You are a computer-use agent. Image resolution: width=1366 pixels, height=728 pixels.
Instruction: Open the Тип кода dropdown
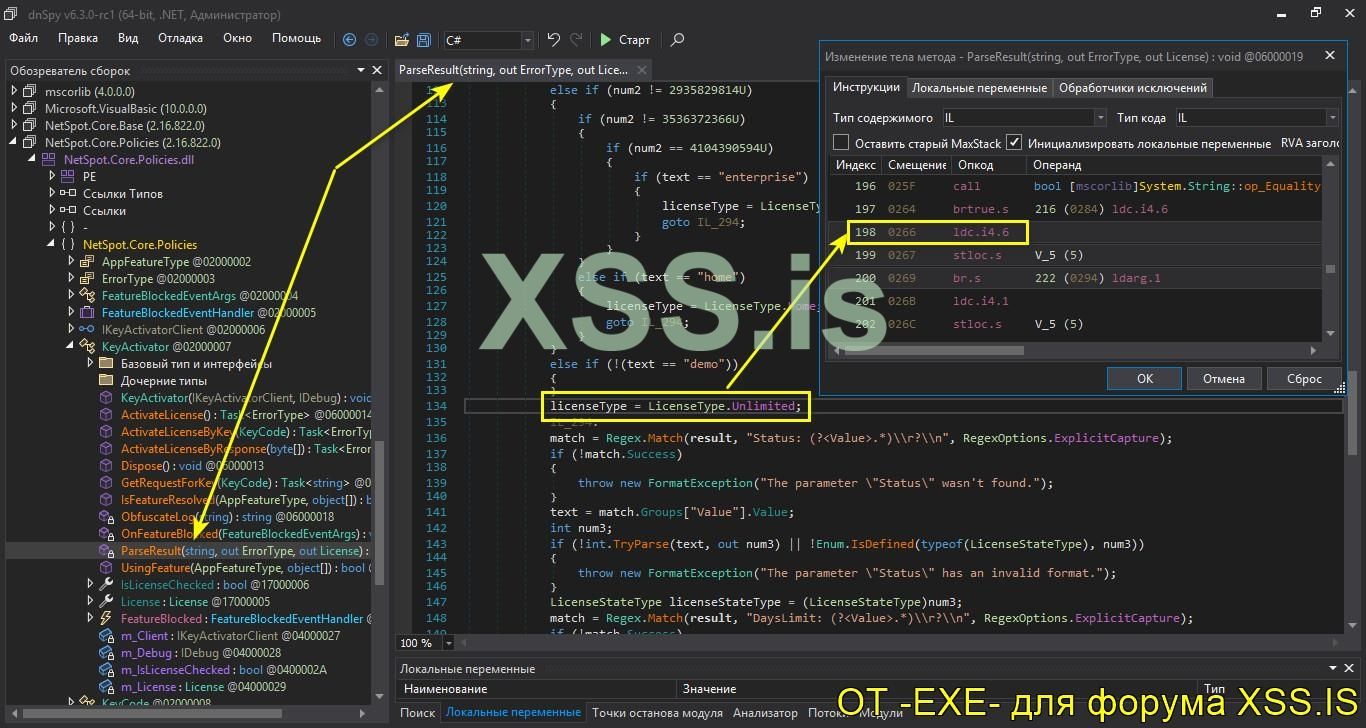pos(1332,118)
